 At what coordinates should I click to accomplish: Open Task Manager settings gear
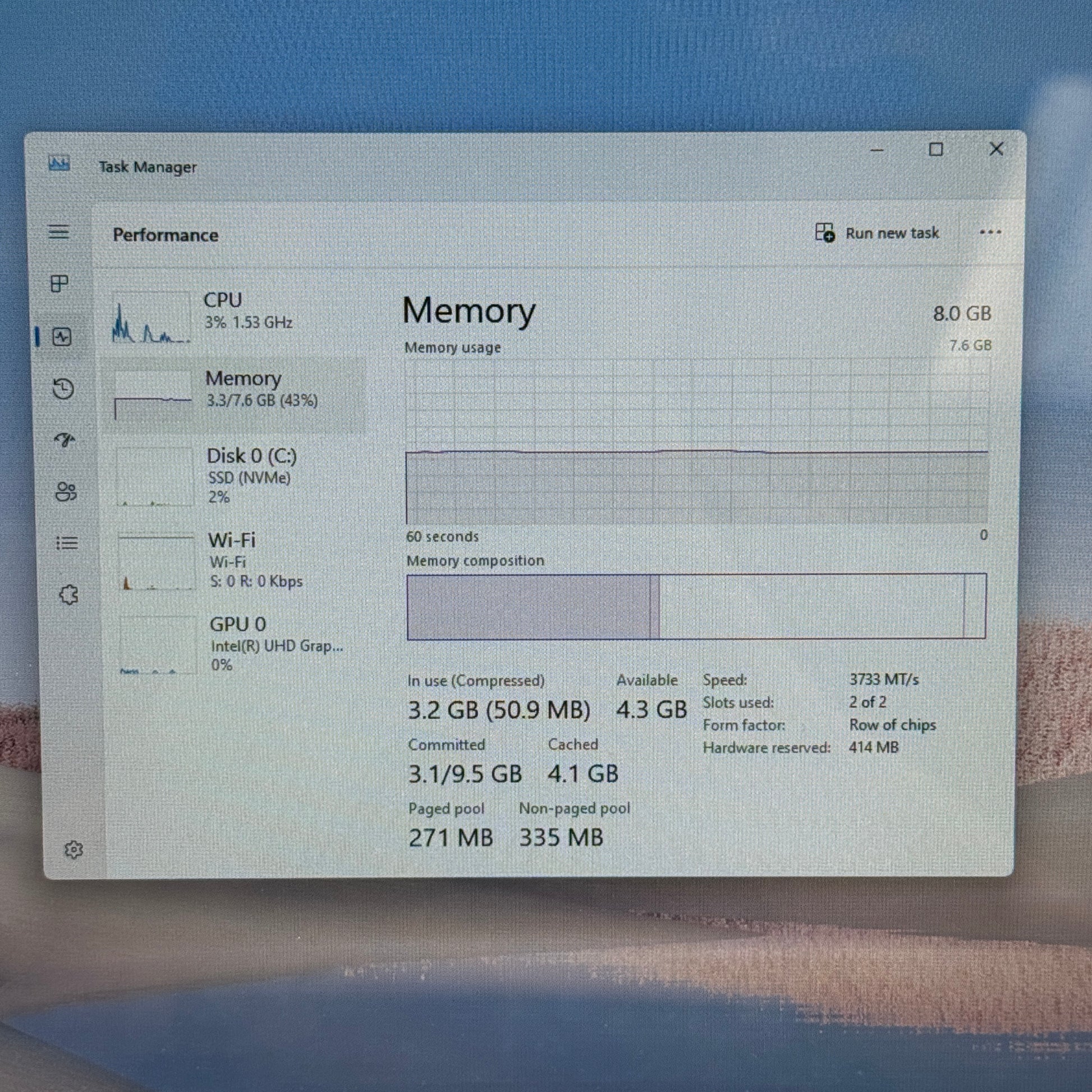point(74,850)
